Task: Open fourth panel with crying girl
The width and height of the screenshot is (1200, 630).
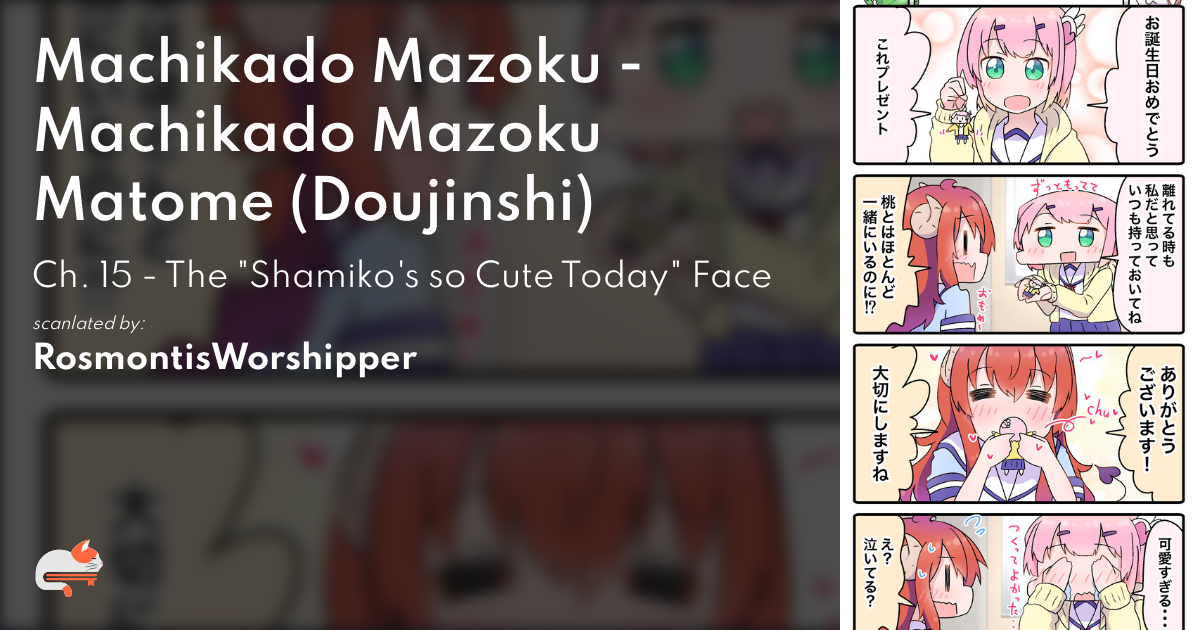Action: click(x=1019, y=572)
